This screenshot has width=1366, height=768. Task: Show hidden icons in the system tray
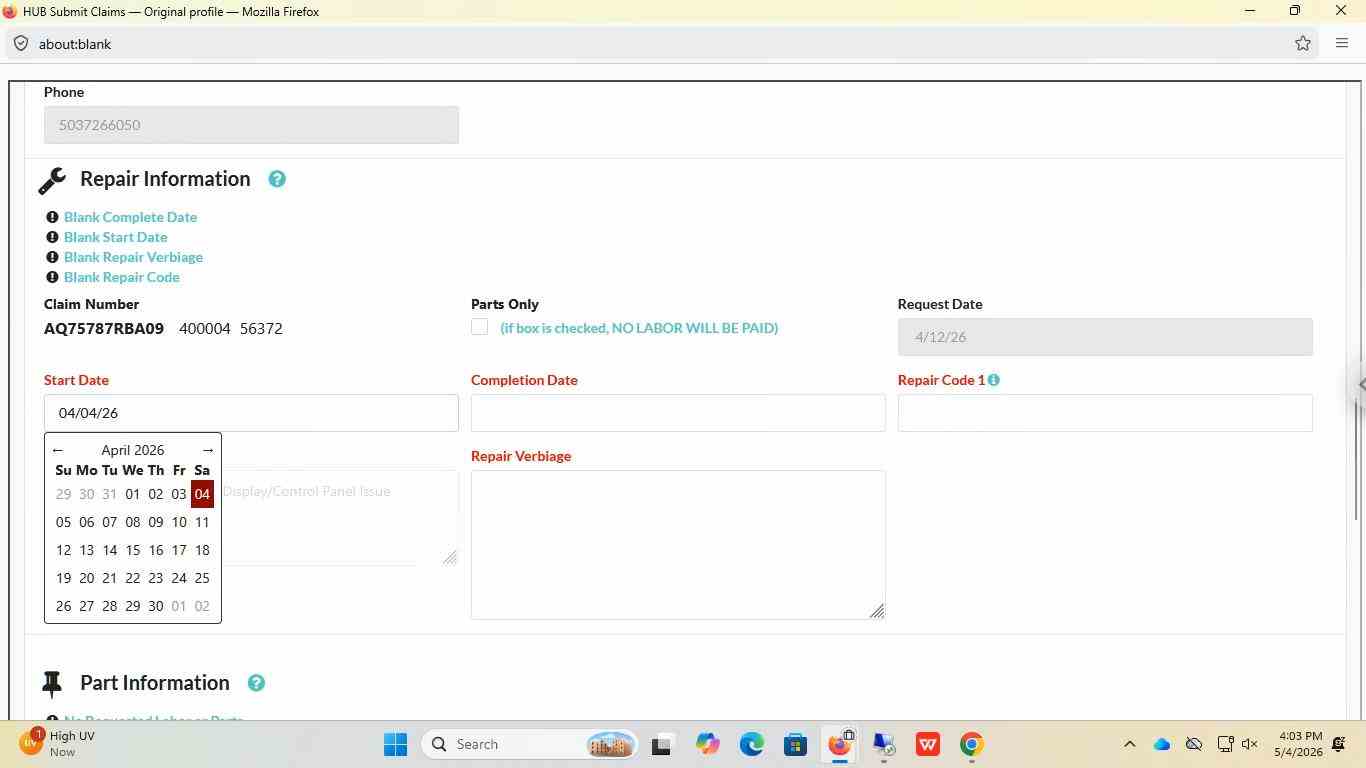click(x=1129, y=744)
